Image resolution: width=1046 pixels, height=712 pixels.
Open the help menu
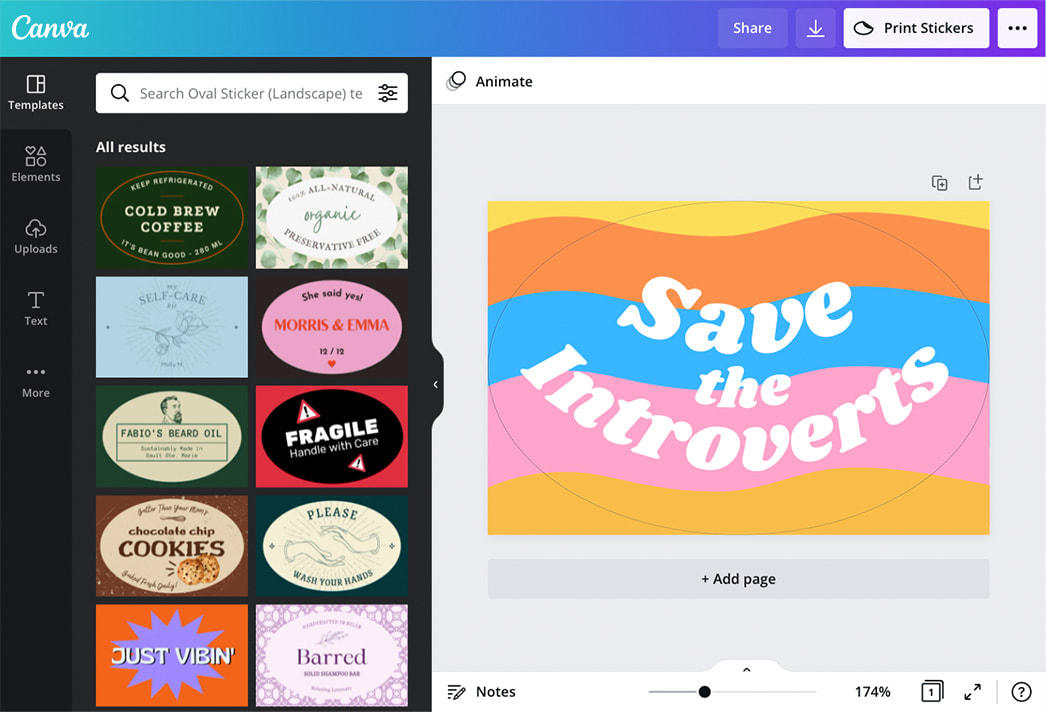[1021, 691]
